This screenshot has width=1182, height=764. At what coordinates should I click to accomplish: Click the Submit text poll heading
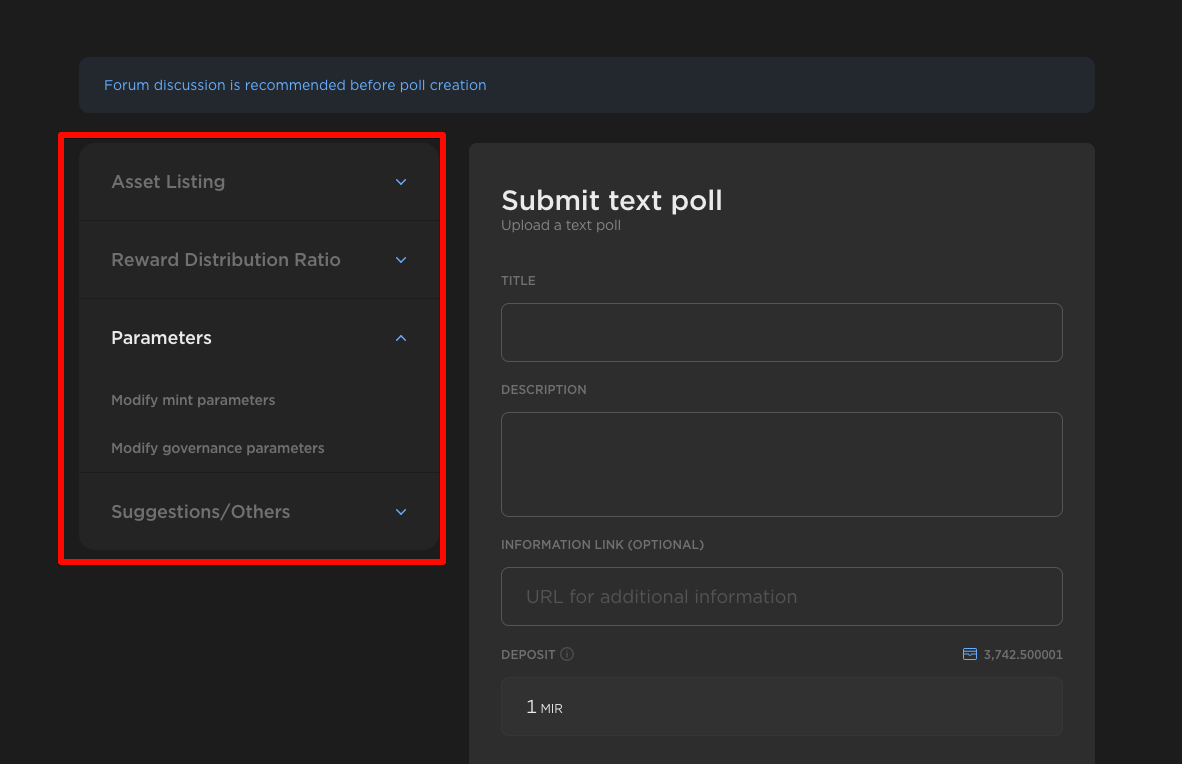coord(611,200)
